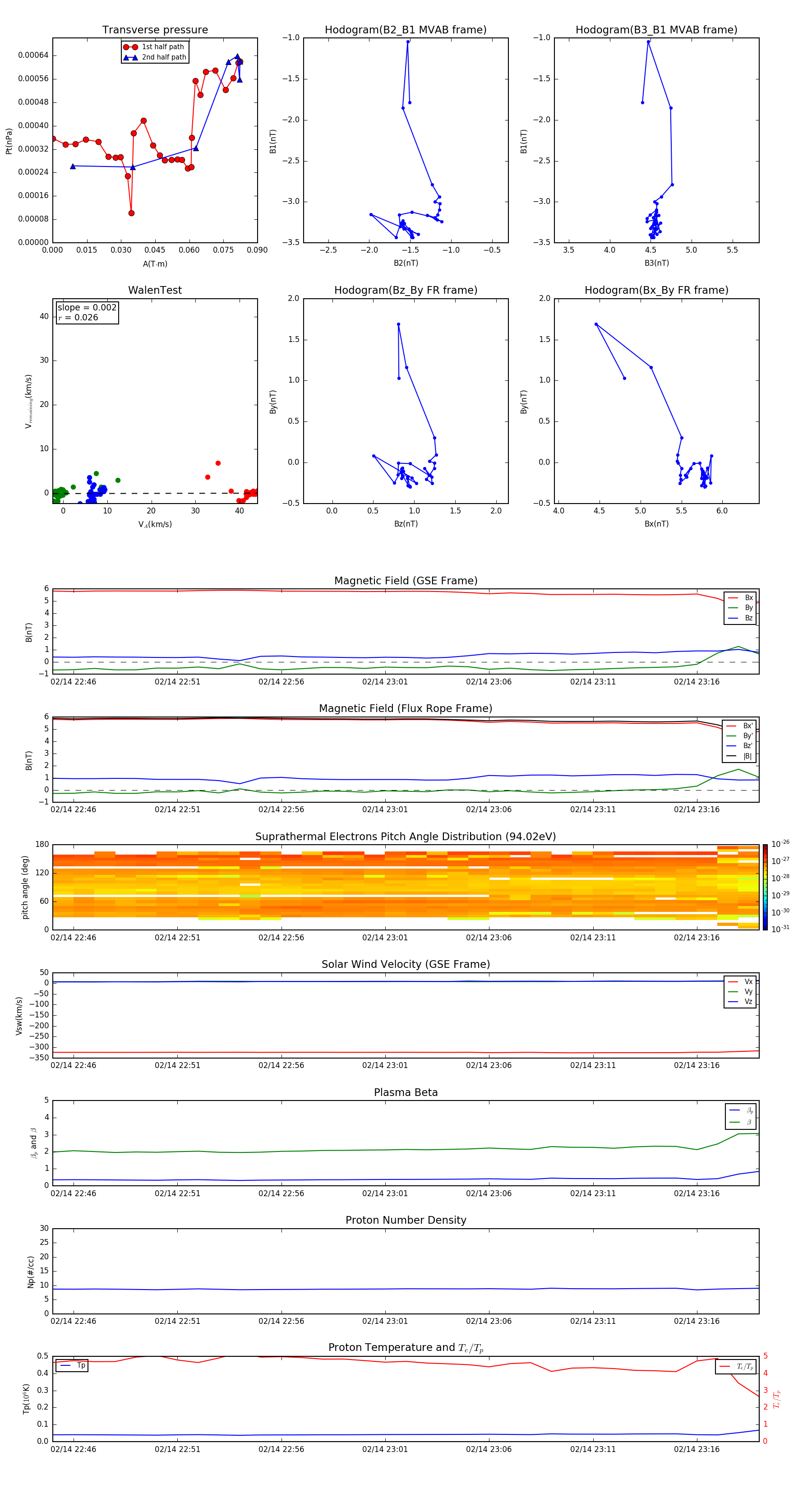Click 'Hodogram(B2_B1 MVAB frame)' title

406,30
